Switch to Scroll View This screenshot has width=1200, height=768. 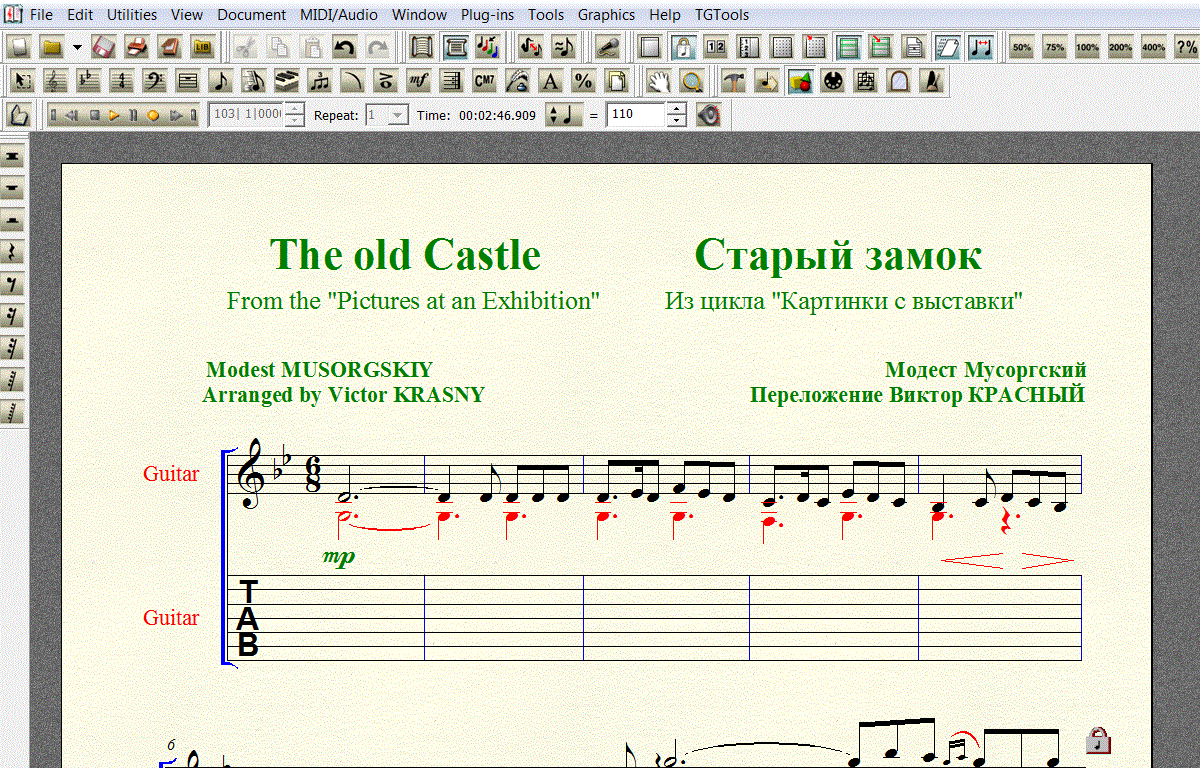coord(422,47)
